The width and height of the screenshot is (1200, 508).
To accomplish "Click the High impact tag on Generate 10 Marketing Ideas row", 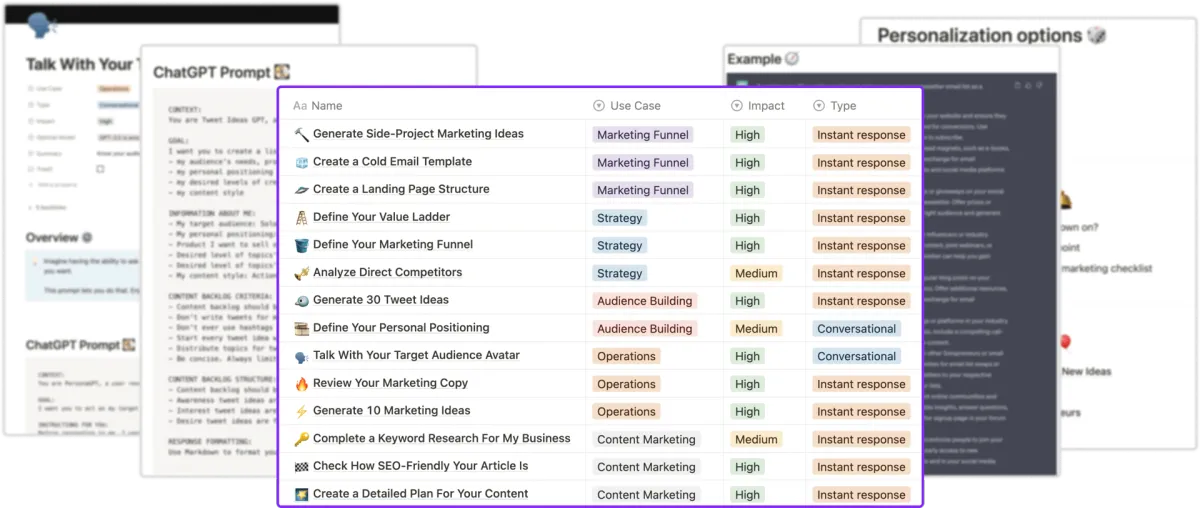I will coord(747,412).
